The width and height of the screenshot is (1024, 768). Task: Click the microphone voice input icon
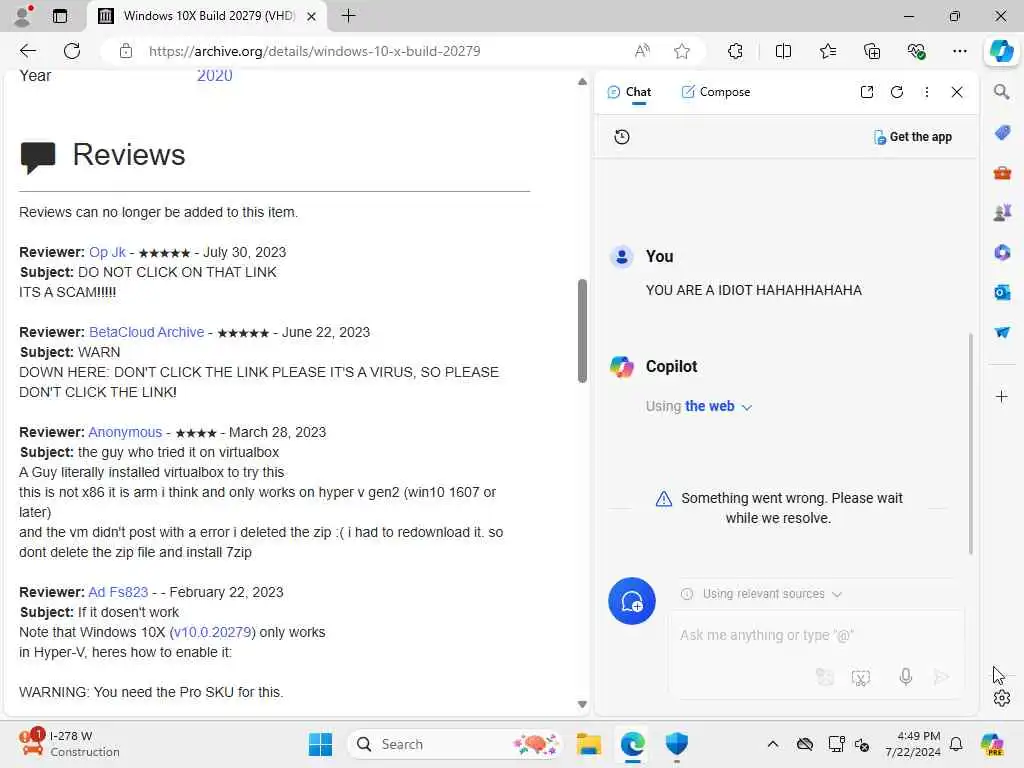[905, 677]
